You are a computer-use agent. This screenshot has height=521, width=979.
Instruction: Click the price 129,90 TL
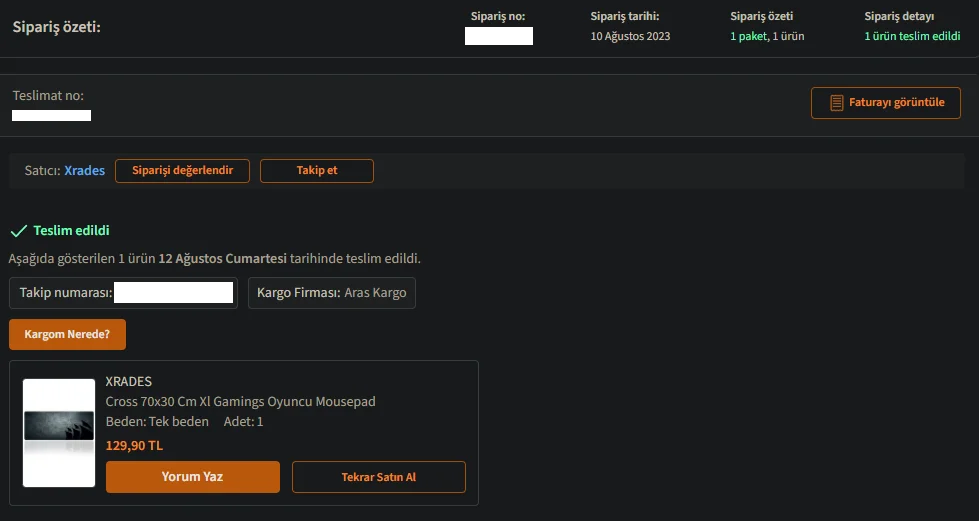pos(134,445)
